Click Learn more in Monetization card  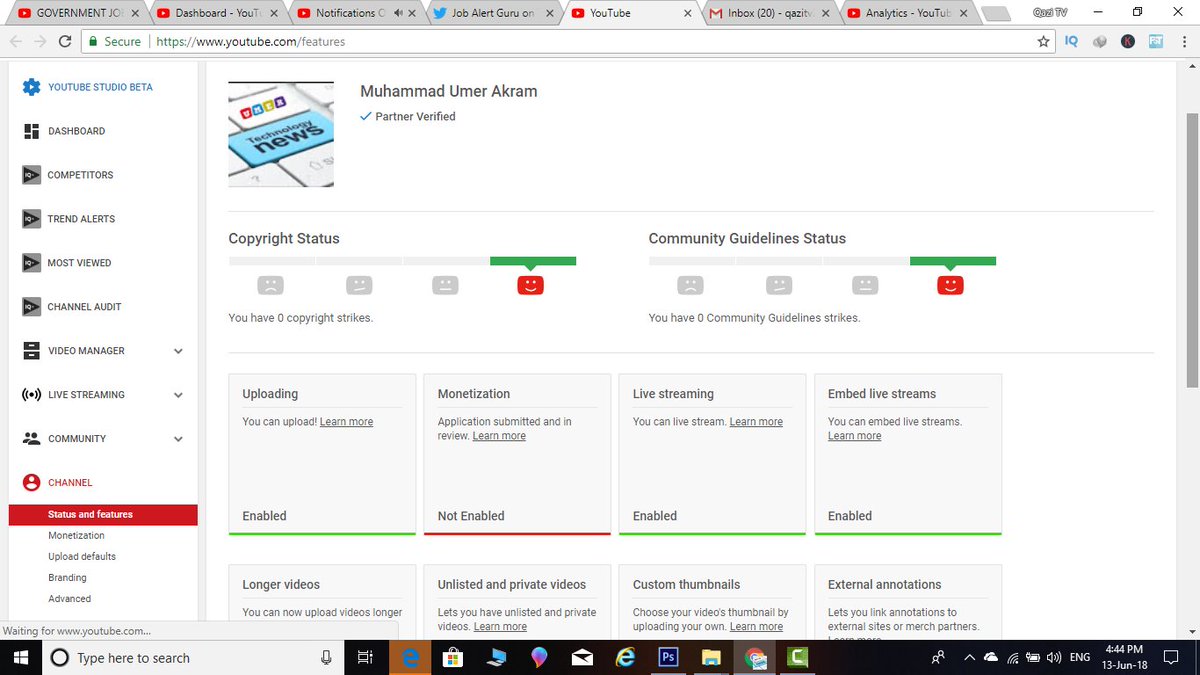click(499, 436)
